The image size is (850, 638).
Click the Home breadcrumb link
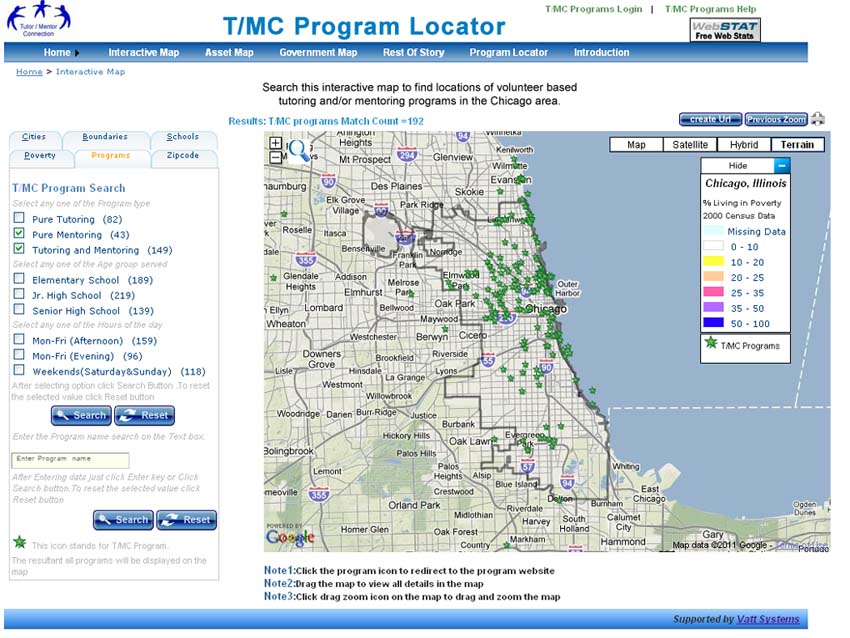pos(29,72)
